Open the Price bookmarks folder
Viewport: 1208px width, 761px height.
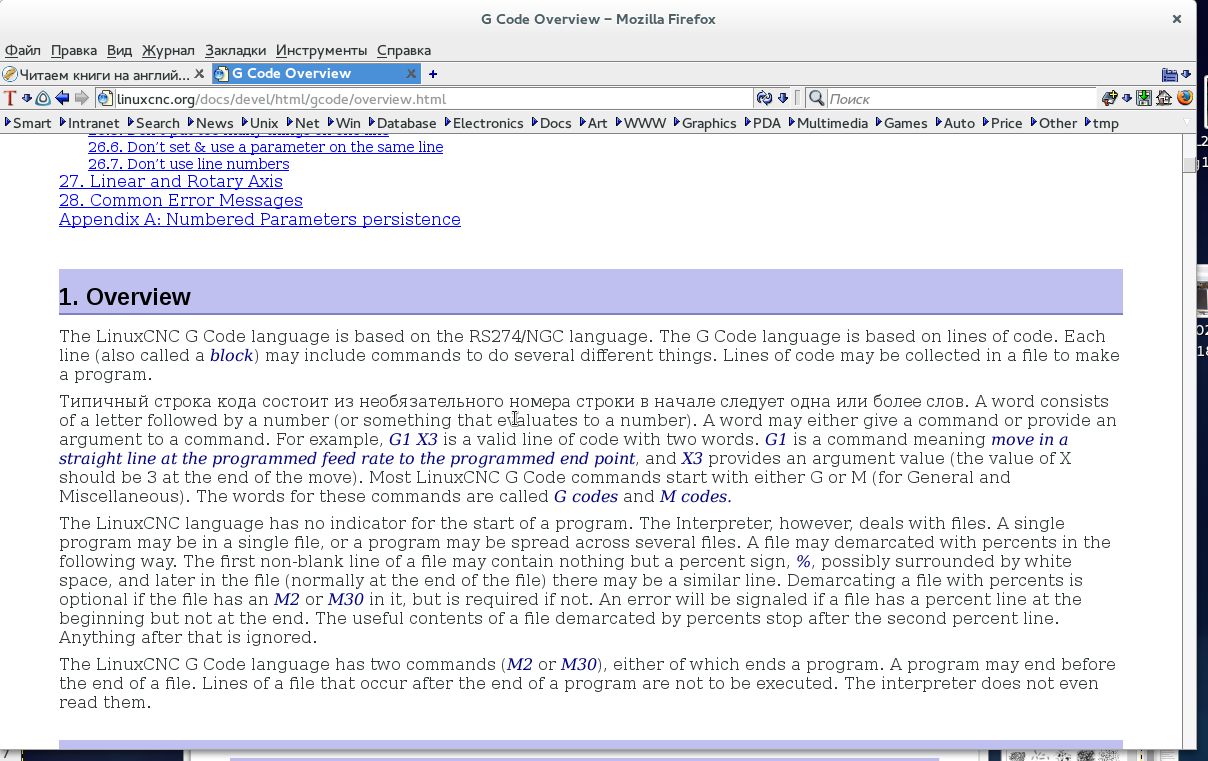coord(1002,123)
